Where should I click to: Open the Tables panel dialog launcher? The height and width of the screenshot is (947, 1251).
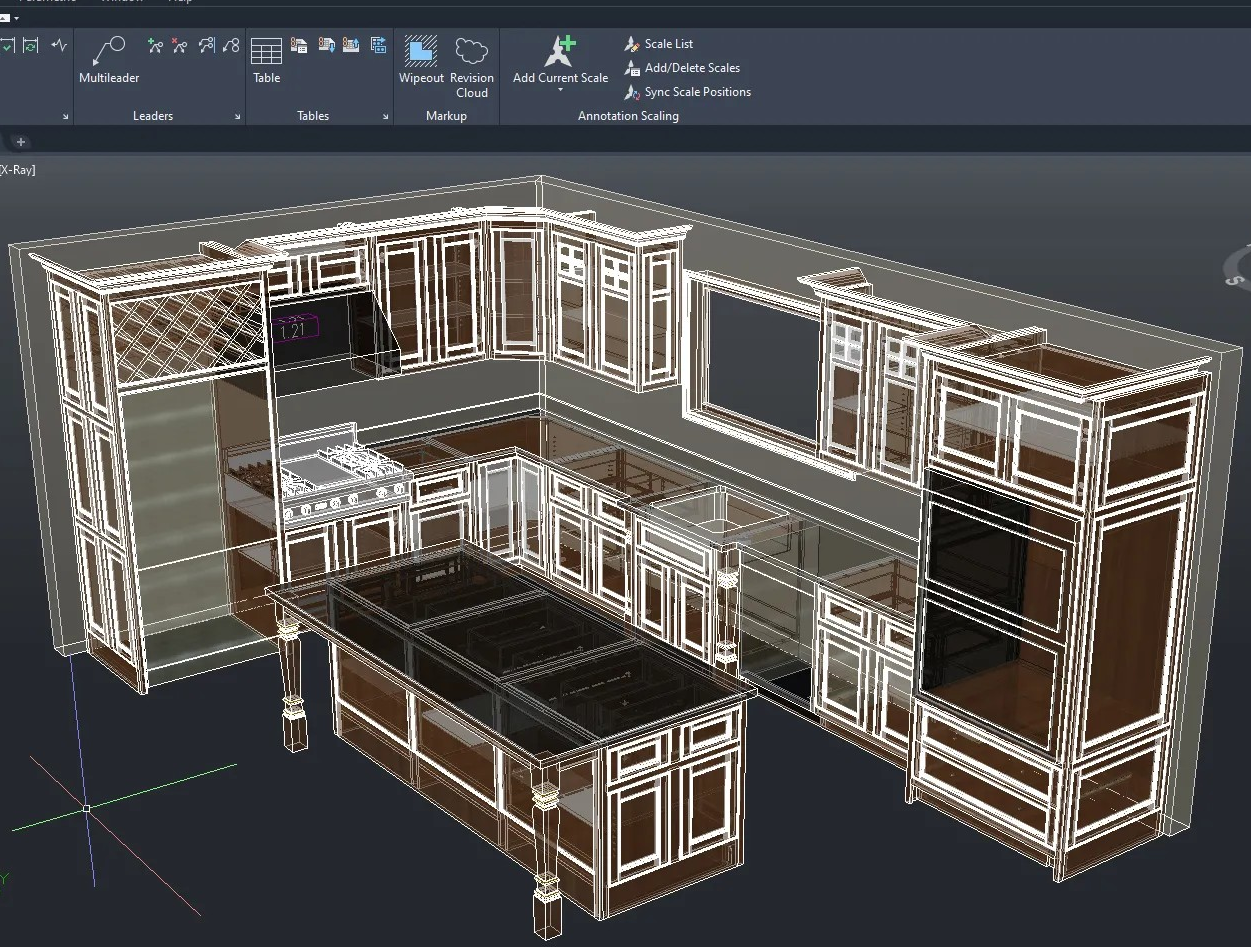(x=387, y=116)
